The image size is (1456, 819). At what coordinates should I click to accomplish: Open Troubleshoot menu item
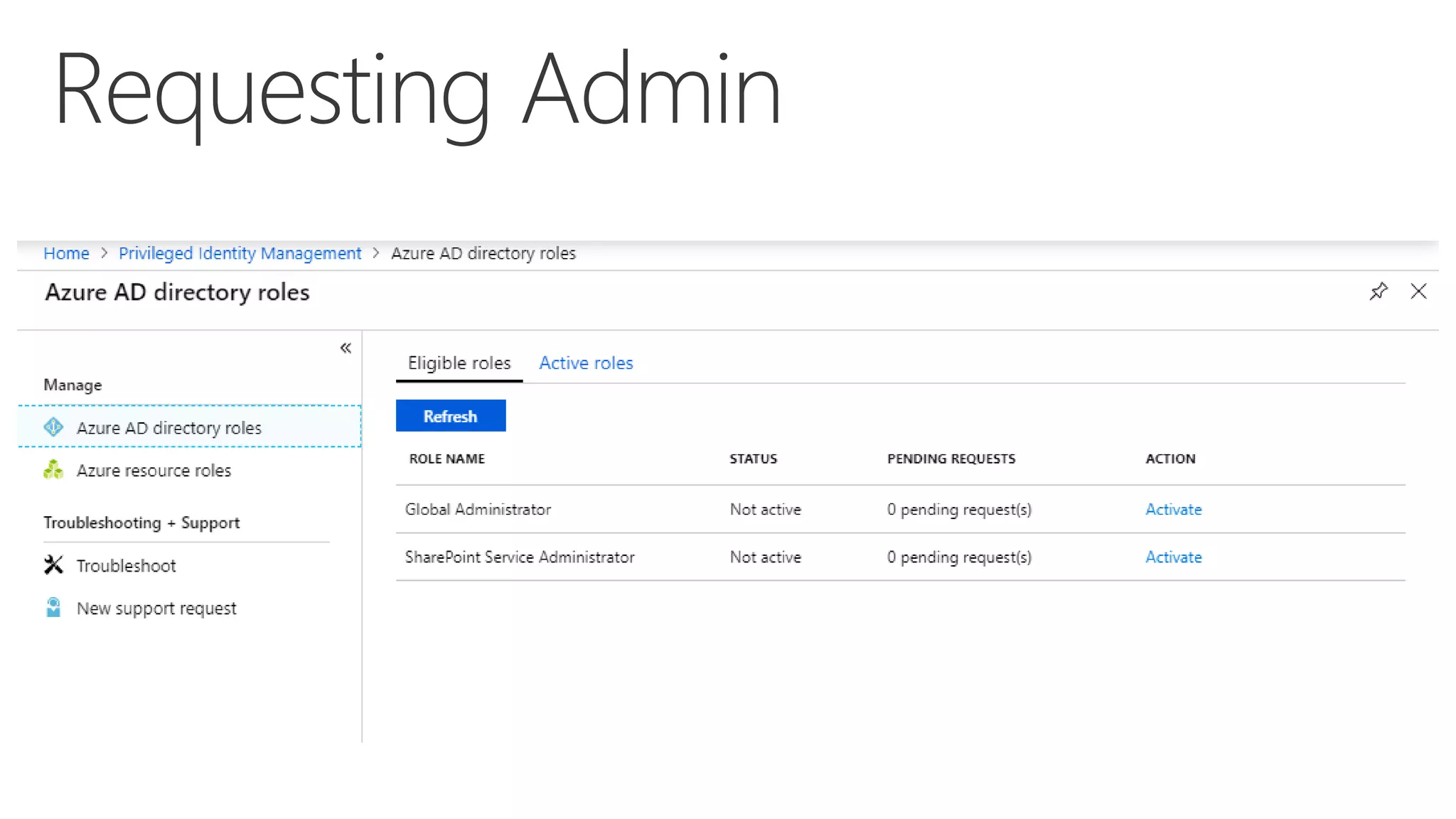[x=126, y=566]
